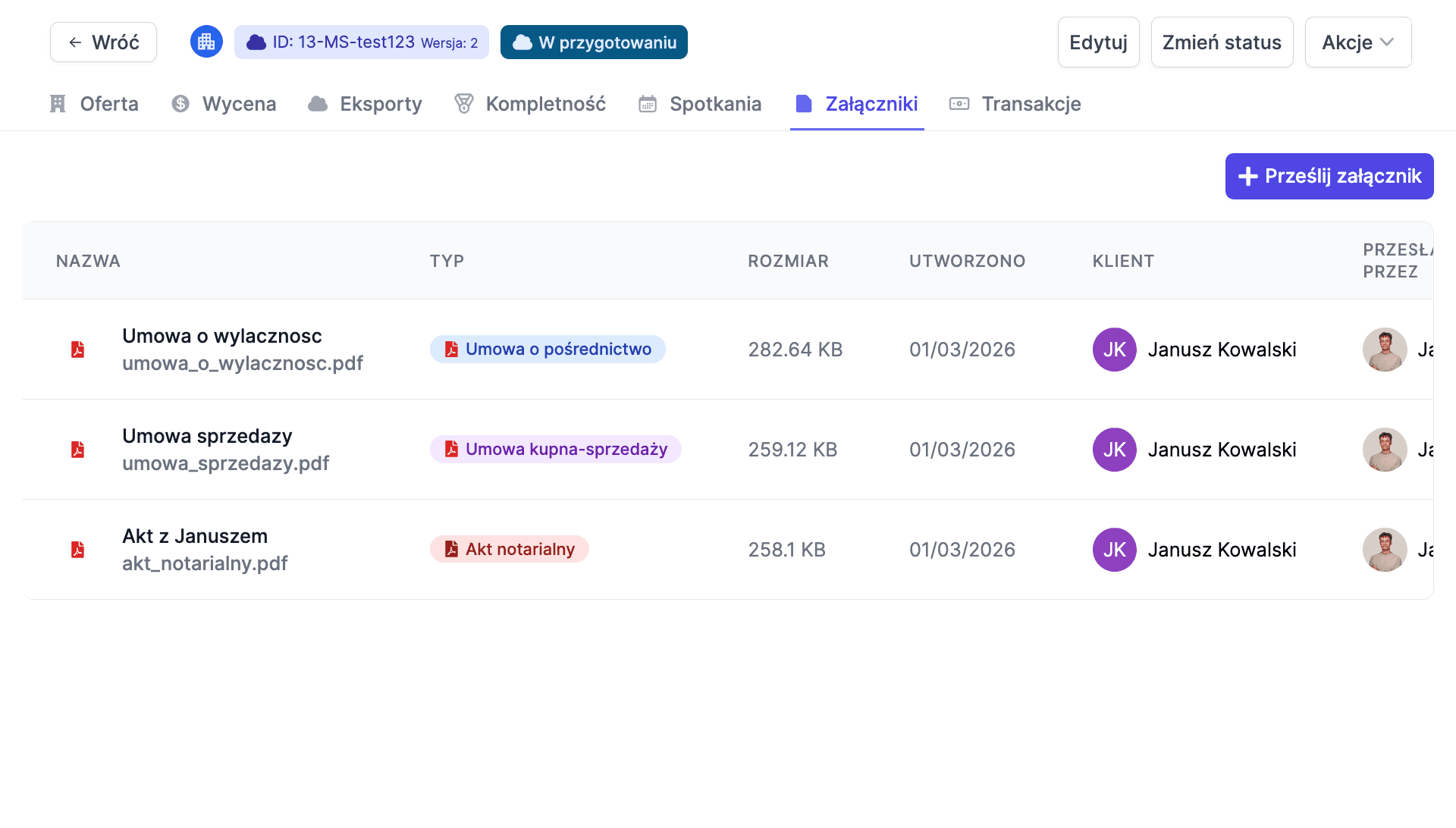The image size is (1456, 828).
Task: Click the blue building icon near Wróć
Action: coord(206,42)
